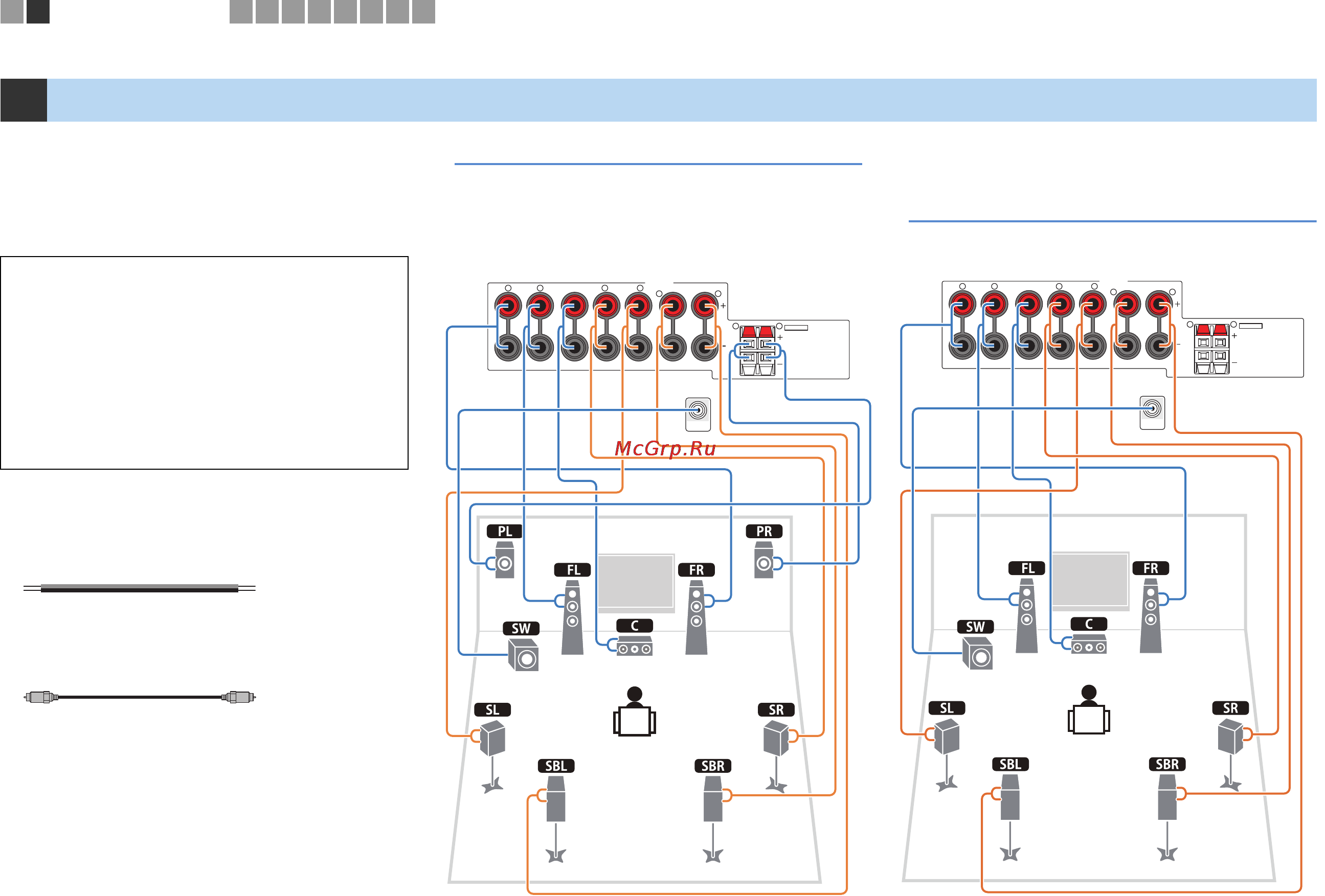The image size is (1325, 896).
Task: Select surround back right speaker in presence-speaker diagram
Action: click(x=713, y=820)
